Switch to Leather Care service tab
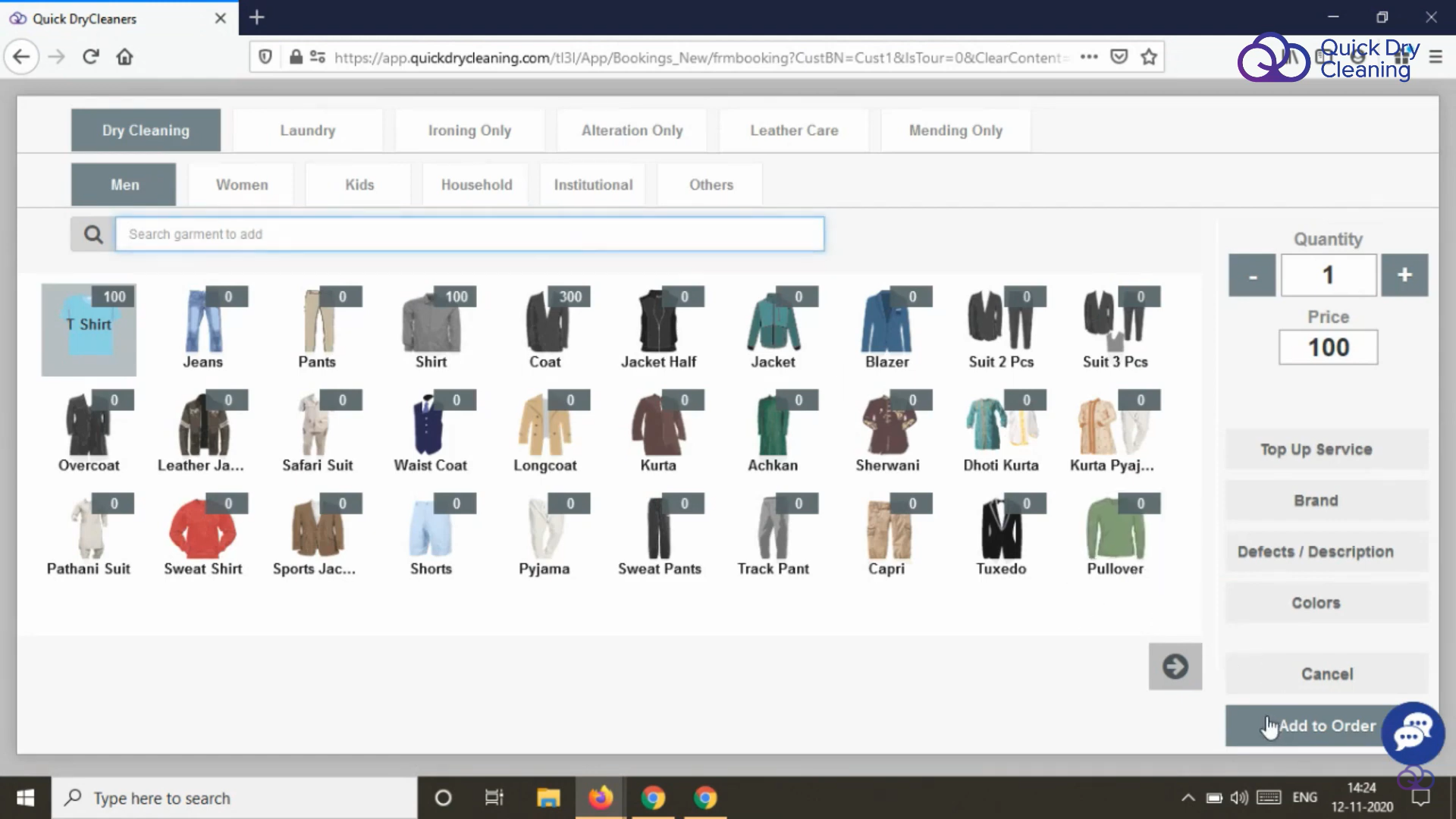This screenshot has width=1456, height=819. pos(794,130)
